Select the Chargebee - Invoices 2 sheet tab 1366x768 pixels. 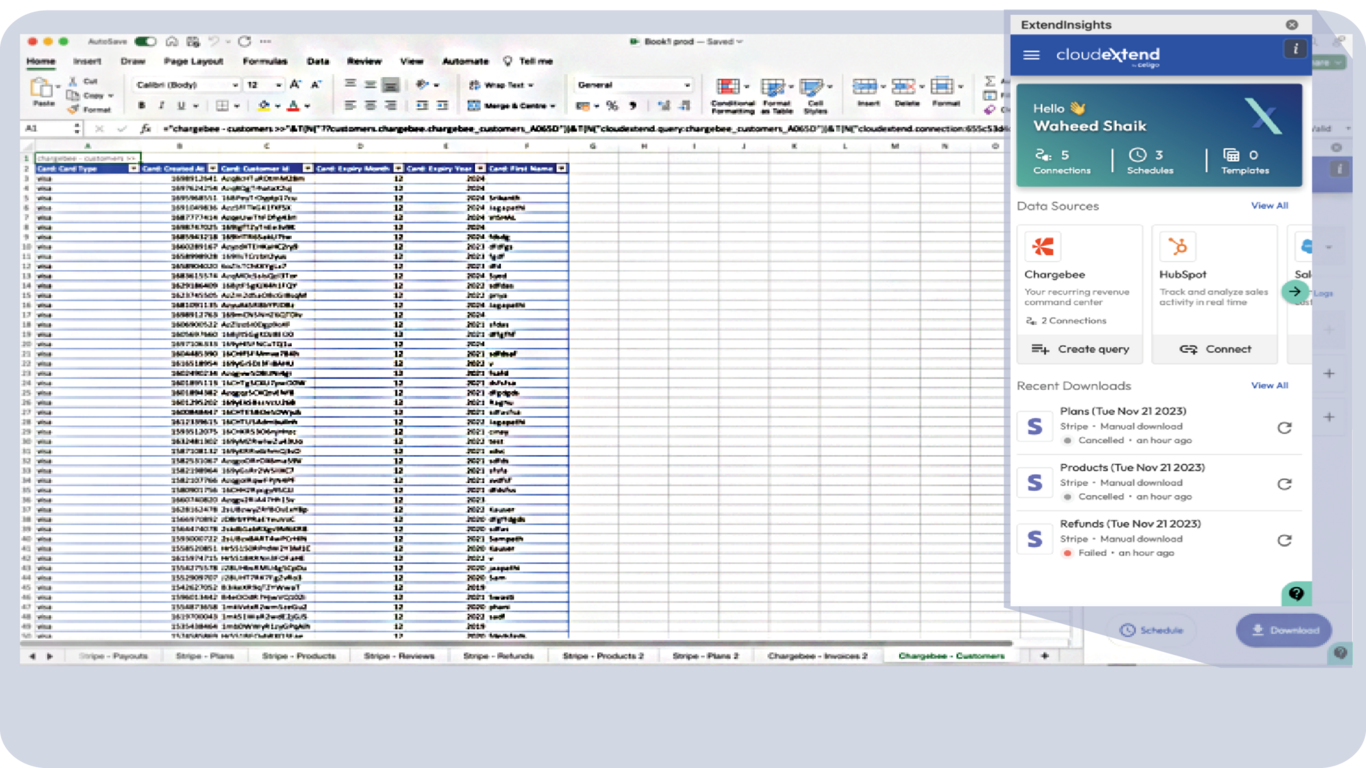(817, 656)
